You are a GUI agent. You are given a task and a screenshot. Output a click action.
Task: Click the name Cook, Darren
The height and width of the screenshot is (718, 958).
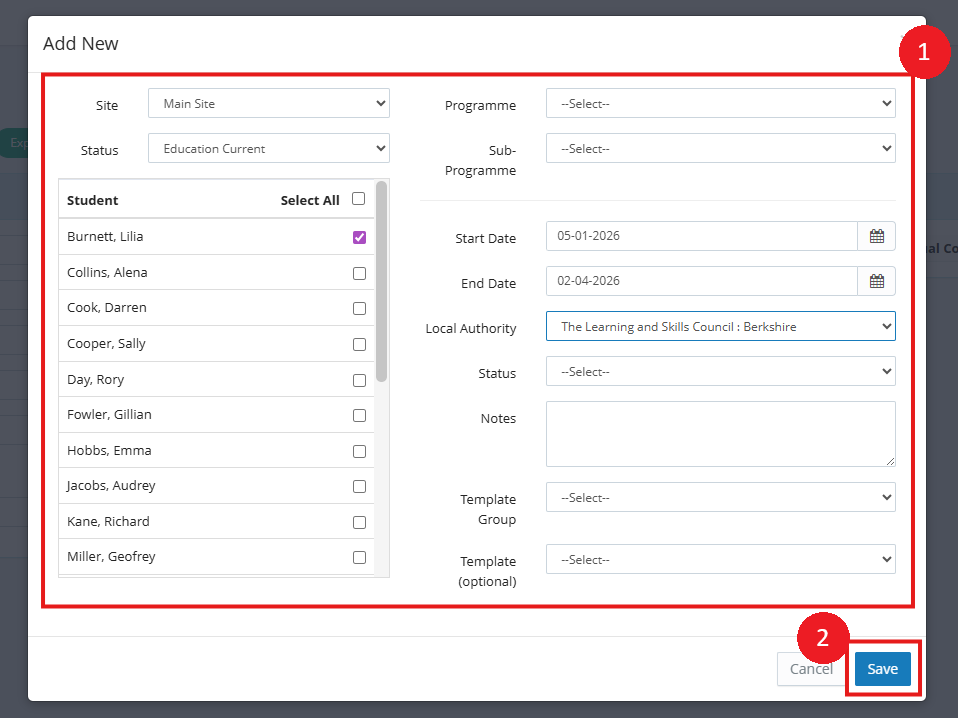(x=107, y=307)
